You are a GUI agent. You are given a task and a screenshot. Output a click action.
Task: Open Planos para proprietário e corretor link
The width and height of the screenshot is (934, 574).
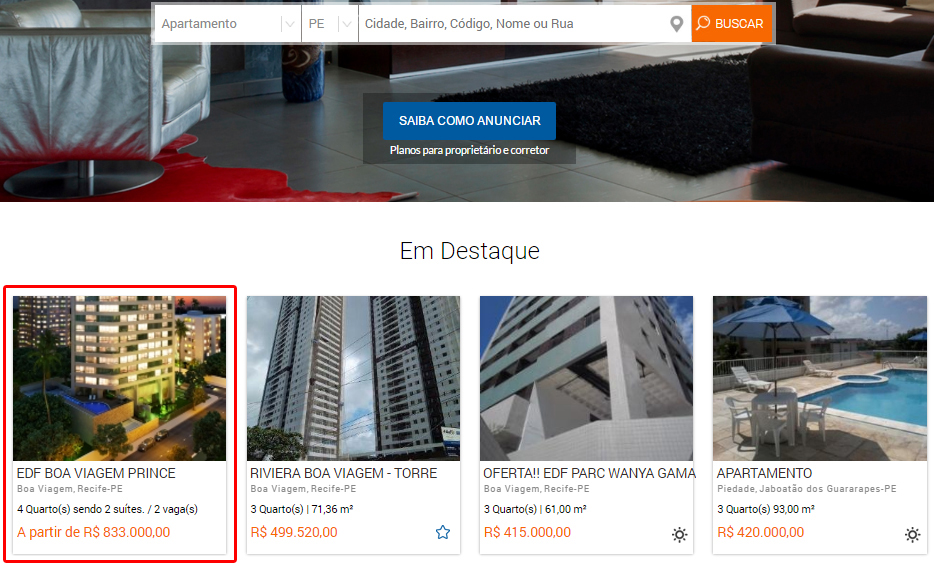469,150
